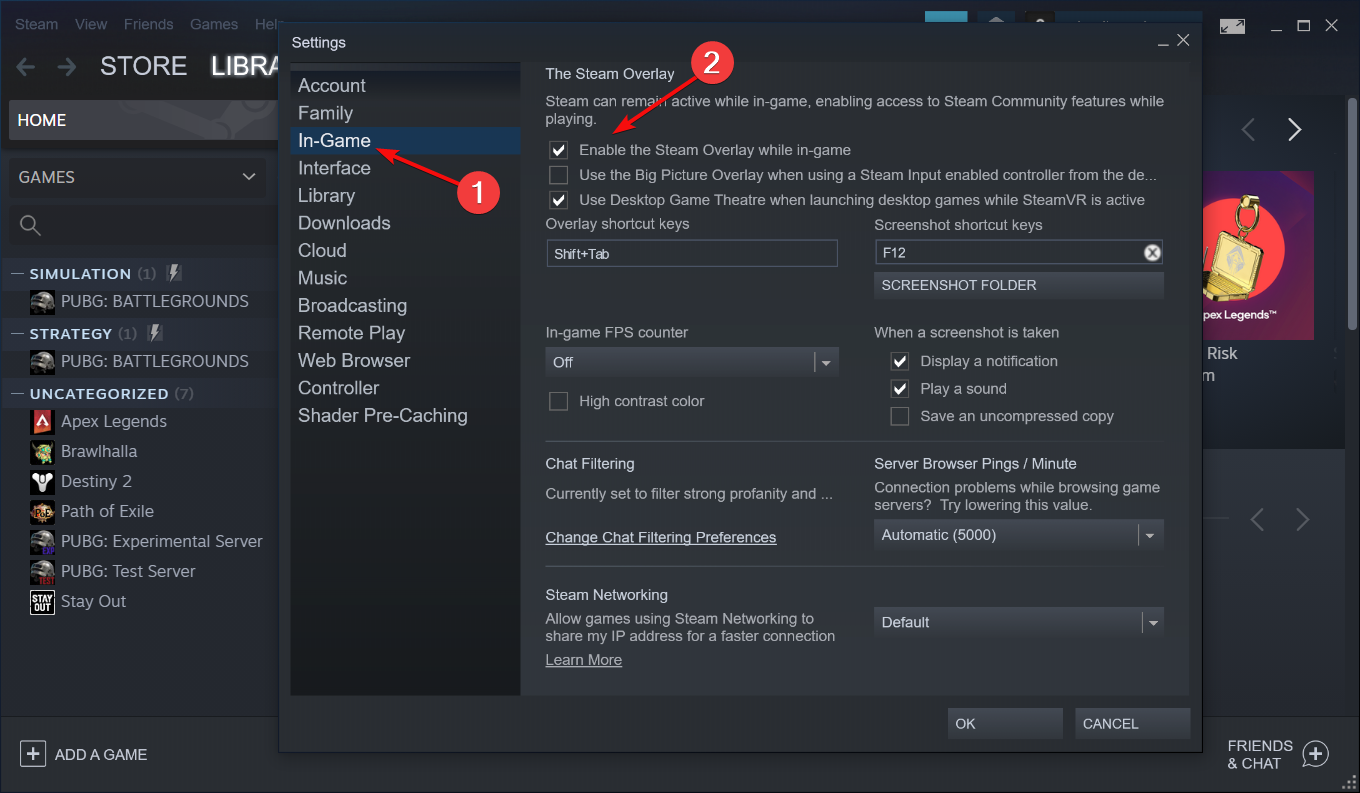1360x793 pixels.
Task: Click the PUBG icon under STRATEGY
Action: [x=42, y=361]
